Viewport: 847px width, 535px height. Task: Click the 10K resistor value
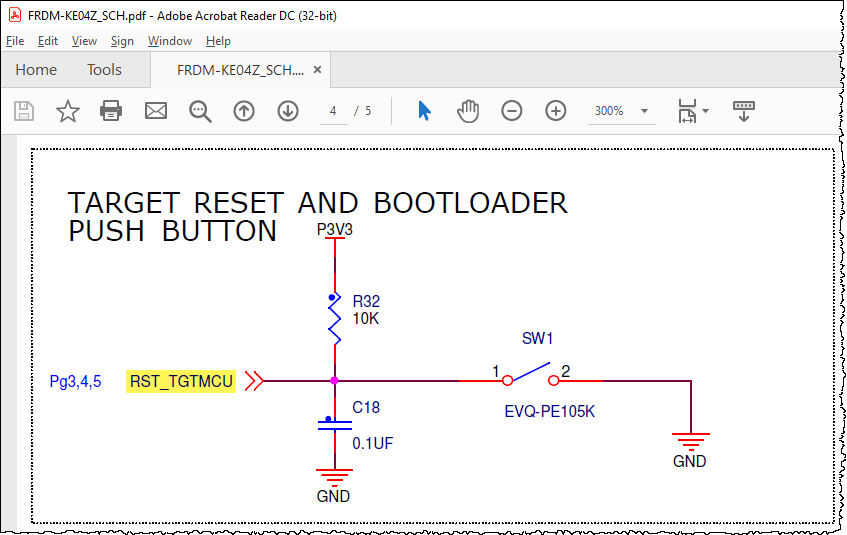click(x=366, y=319)
